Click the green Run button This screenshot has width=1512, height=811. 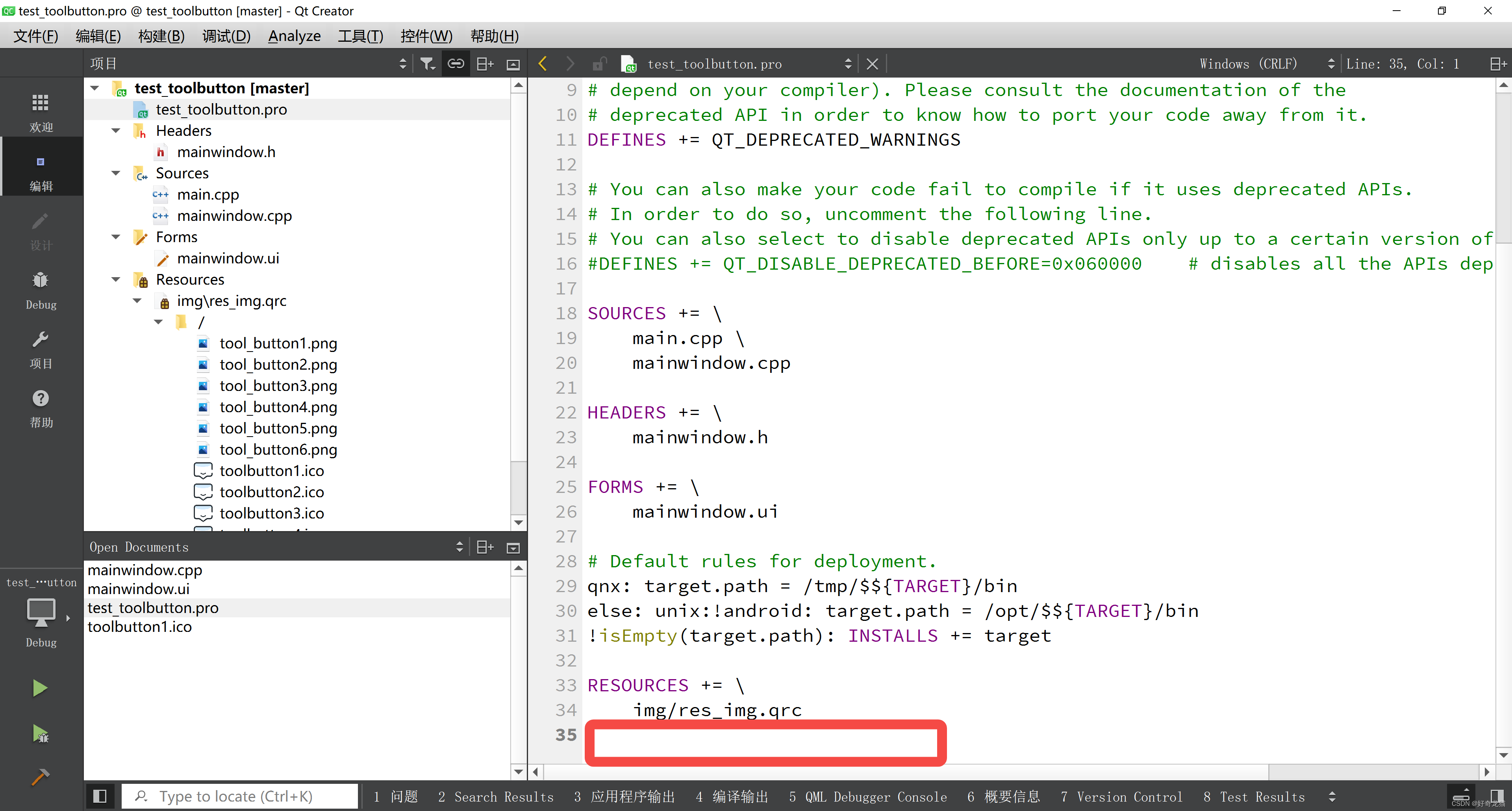pyautogui.click(x=40, y=687)
